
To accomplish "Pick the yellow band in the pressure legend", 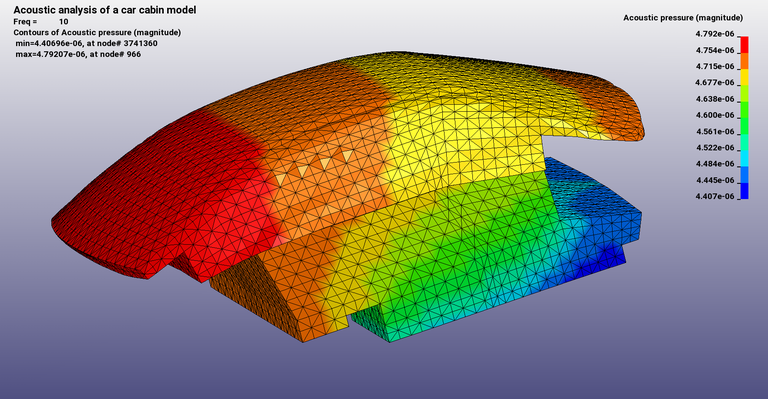I will coord(744,77).
